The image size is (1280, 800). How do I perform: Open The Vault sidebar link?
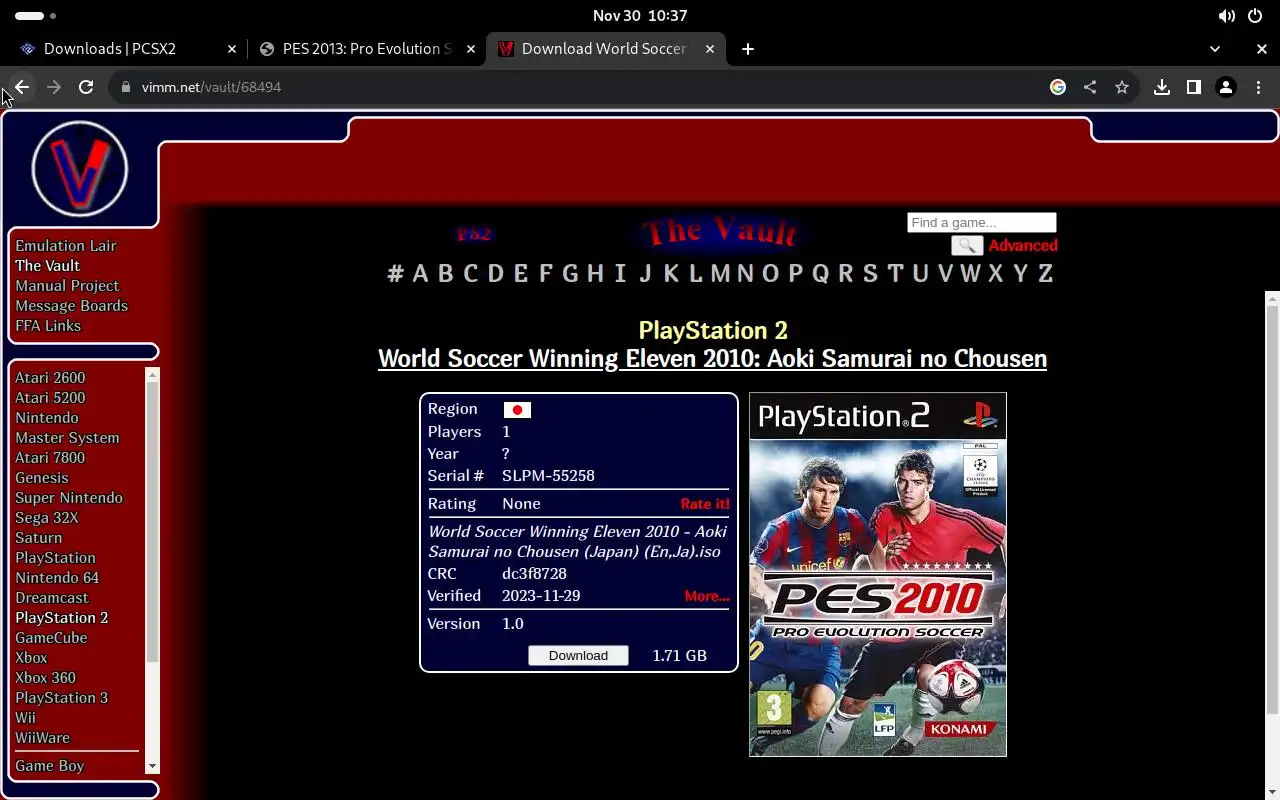47,266
